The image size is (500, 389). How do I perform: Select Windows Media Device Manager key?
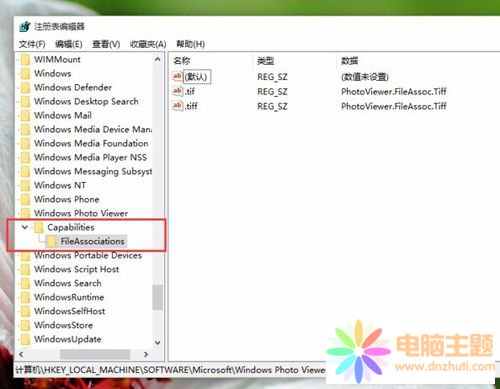click(x=93, y=129)
